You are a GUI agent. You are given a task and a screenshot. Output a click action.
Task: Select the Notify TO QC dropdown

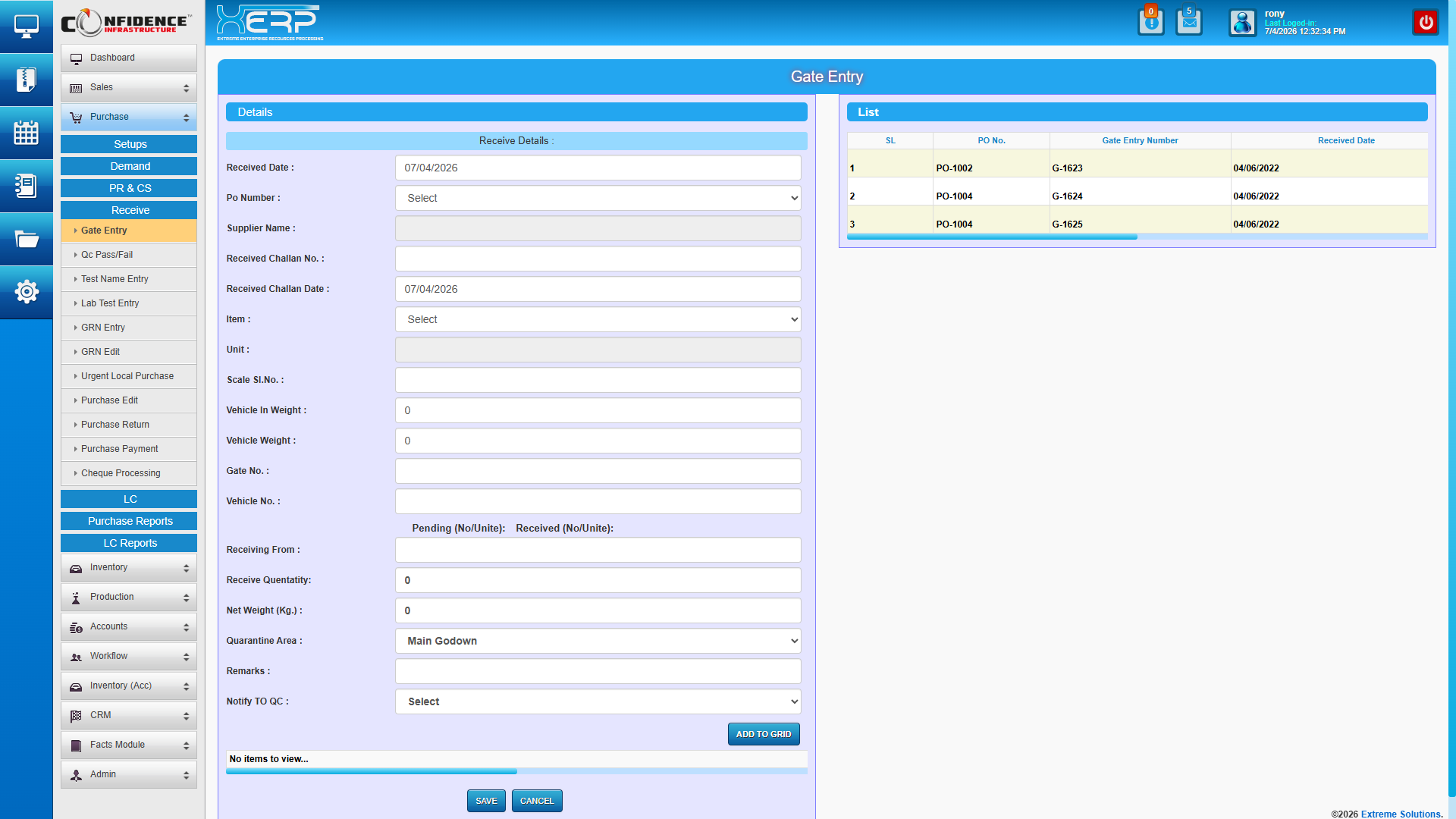(598, 701)
